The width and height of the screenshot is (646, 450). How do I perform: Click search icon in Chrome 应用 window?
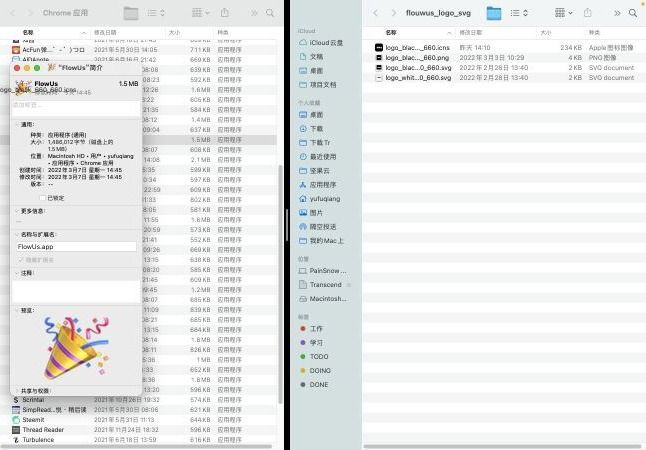click(270, 13)
